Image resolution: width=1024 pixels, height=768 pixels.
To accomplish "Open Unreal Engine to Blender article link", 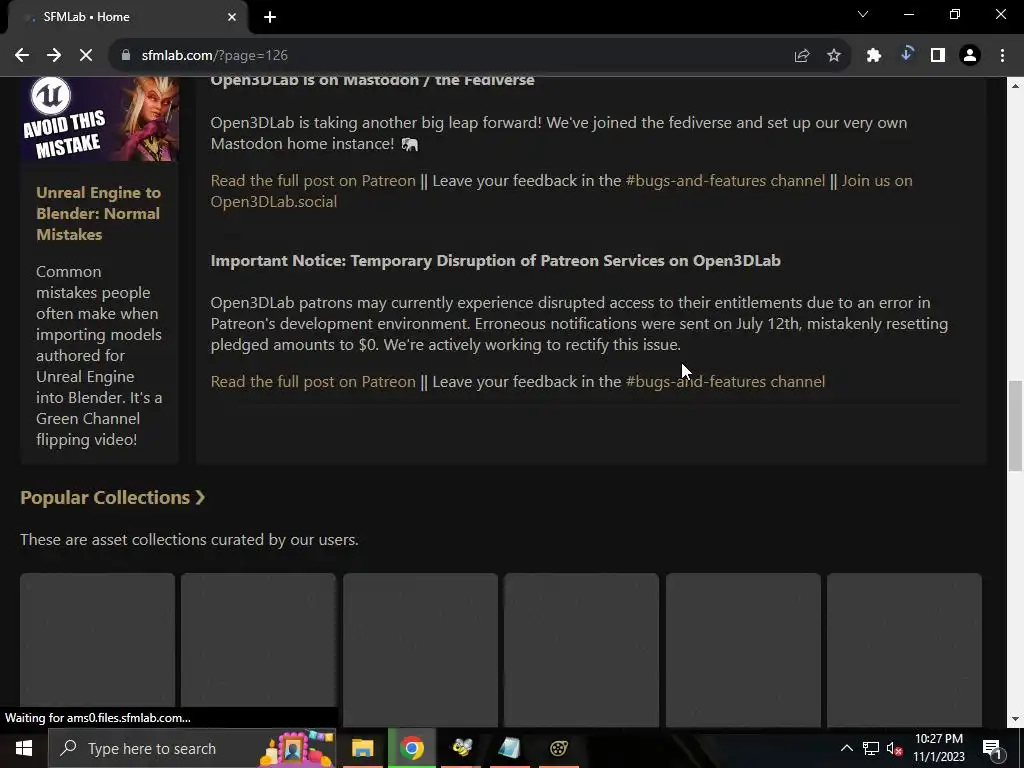I will coord(98,214).
